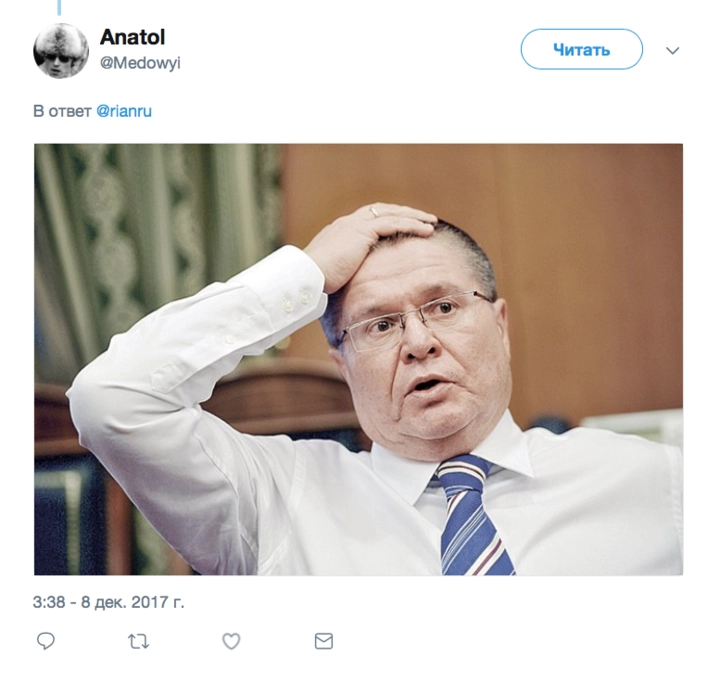This screenshot has width=720, height=681.
Task: Click the reply speech bubble icon
Action: click(x=45, y=641)
